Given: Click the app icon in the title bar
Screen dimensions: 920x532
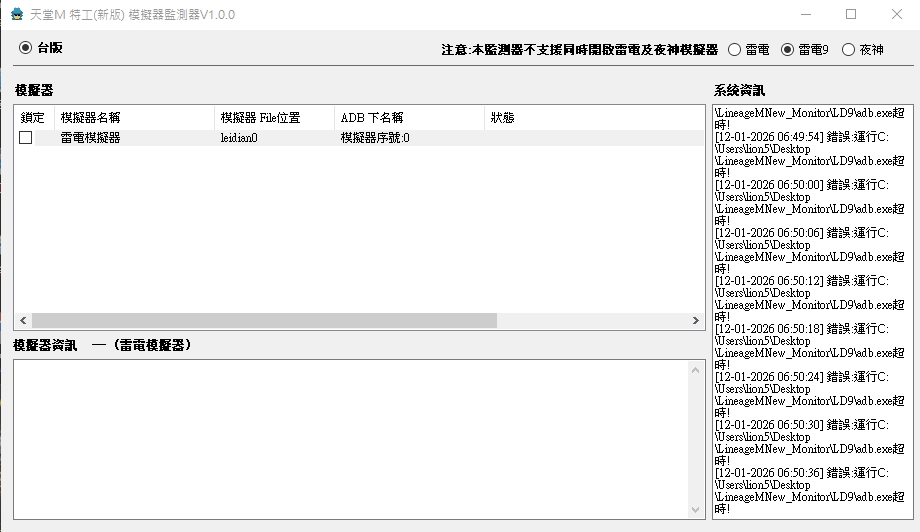Looking at the screenshot, I should click(x=16, y=15).
